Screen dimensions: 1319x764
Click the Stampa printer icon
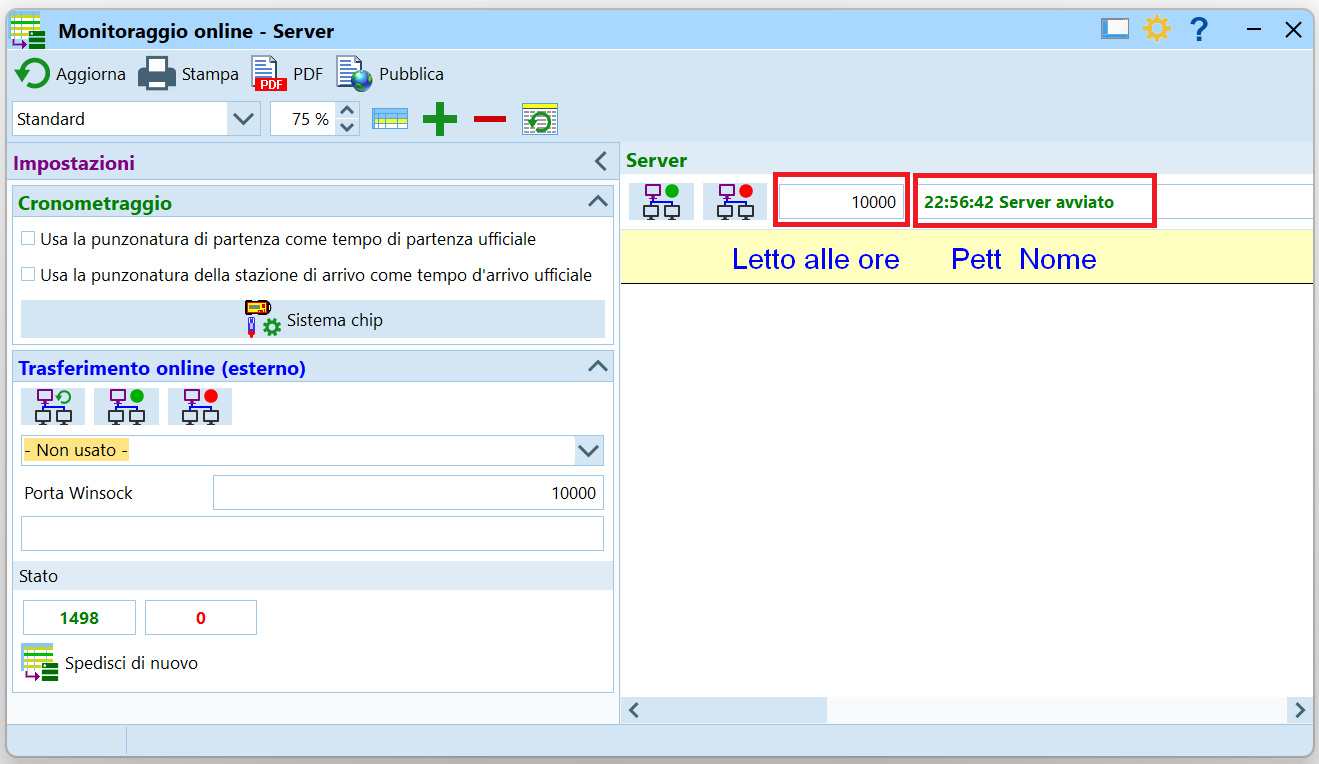click(157, 74)
